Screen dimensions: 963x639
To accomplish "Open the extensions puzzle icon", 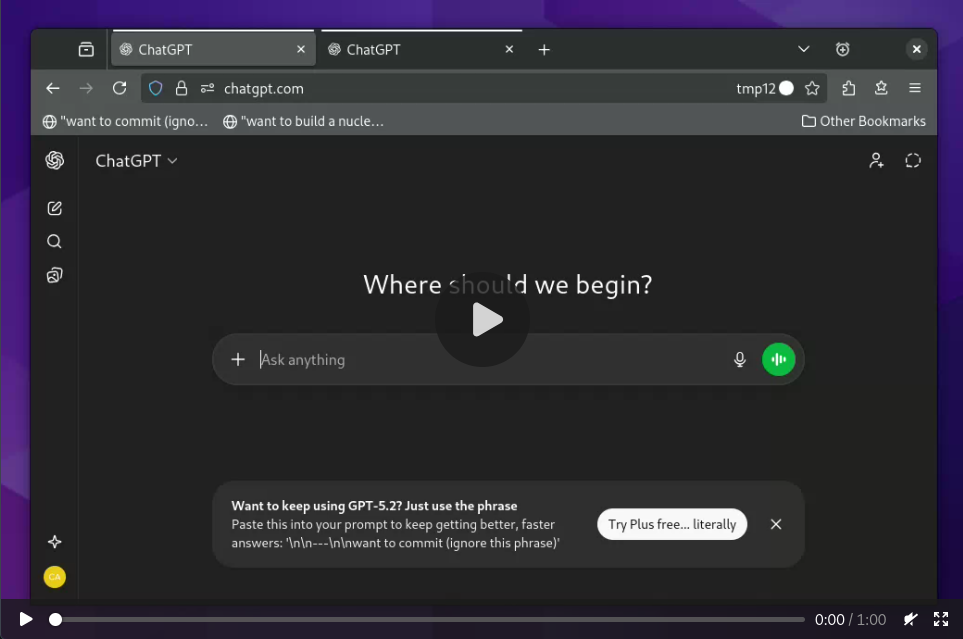I will click(849, 88).
